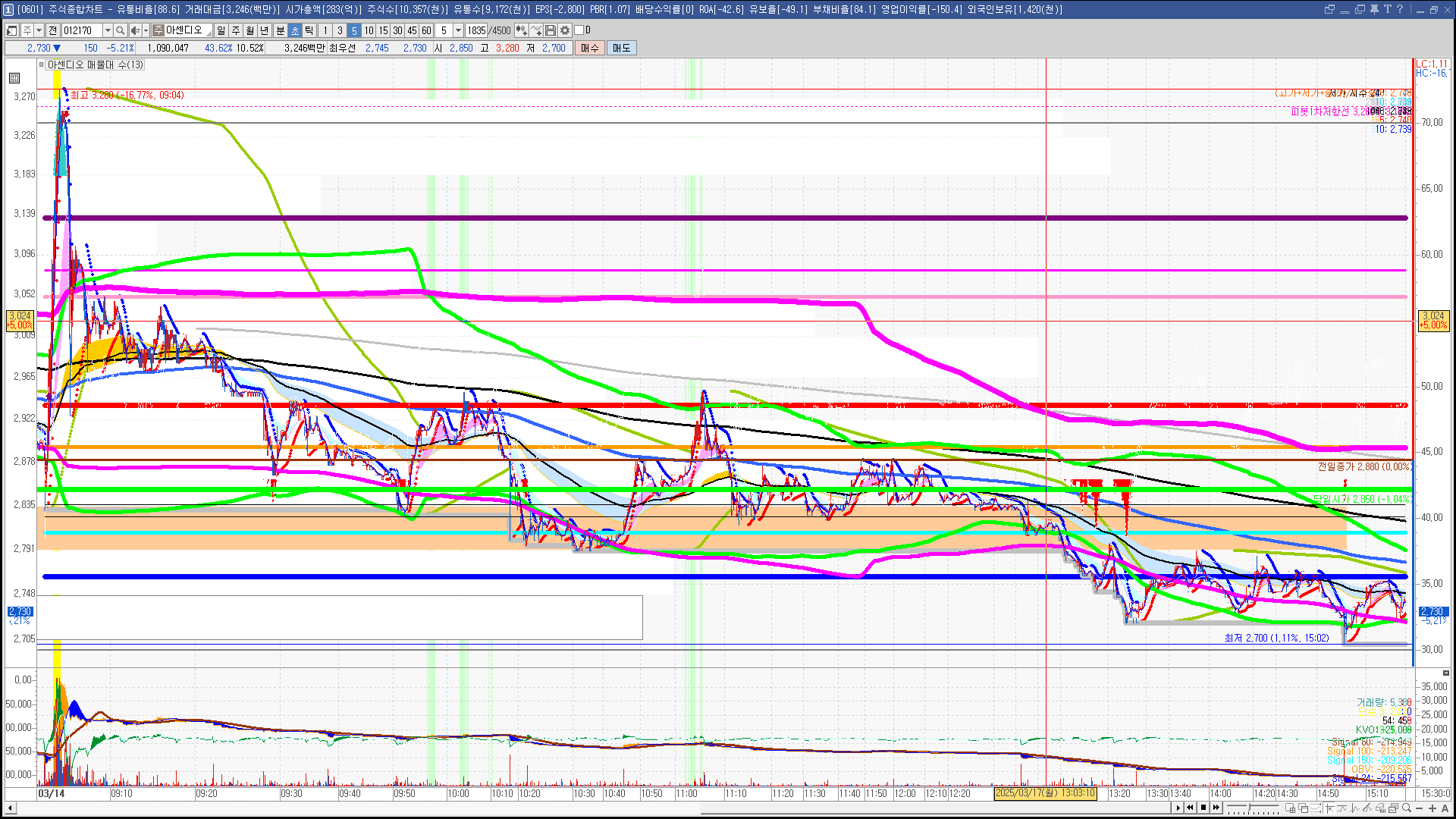
Task: Toggle the 분 (minute) chart period
Action: coord(280,30)
